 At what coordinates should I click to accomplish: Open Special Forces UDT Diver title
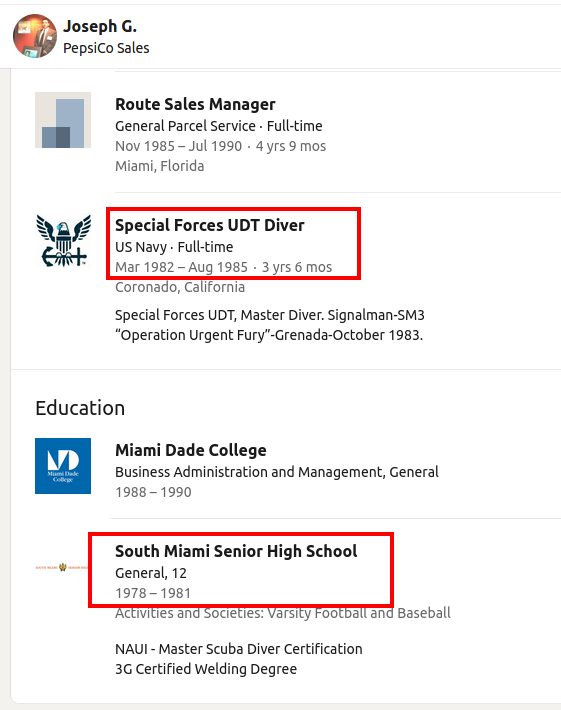point(210,225)
